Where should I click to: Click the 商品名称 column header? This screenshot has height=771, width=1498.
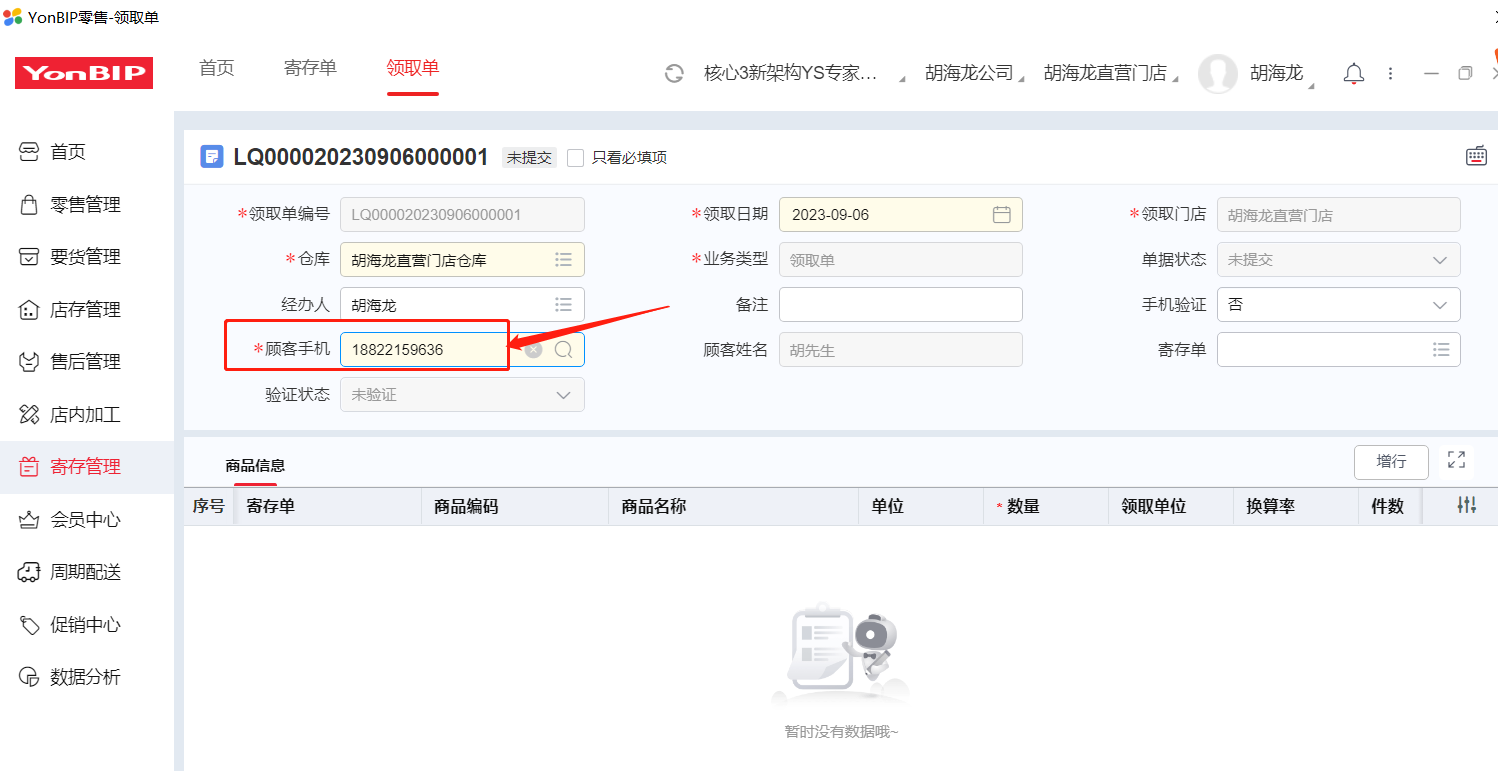[733, 506]
